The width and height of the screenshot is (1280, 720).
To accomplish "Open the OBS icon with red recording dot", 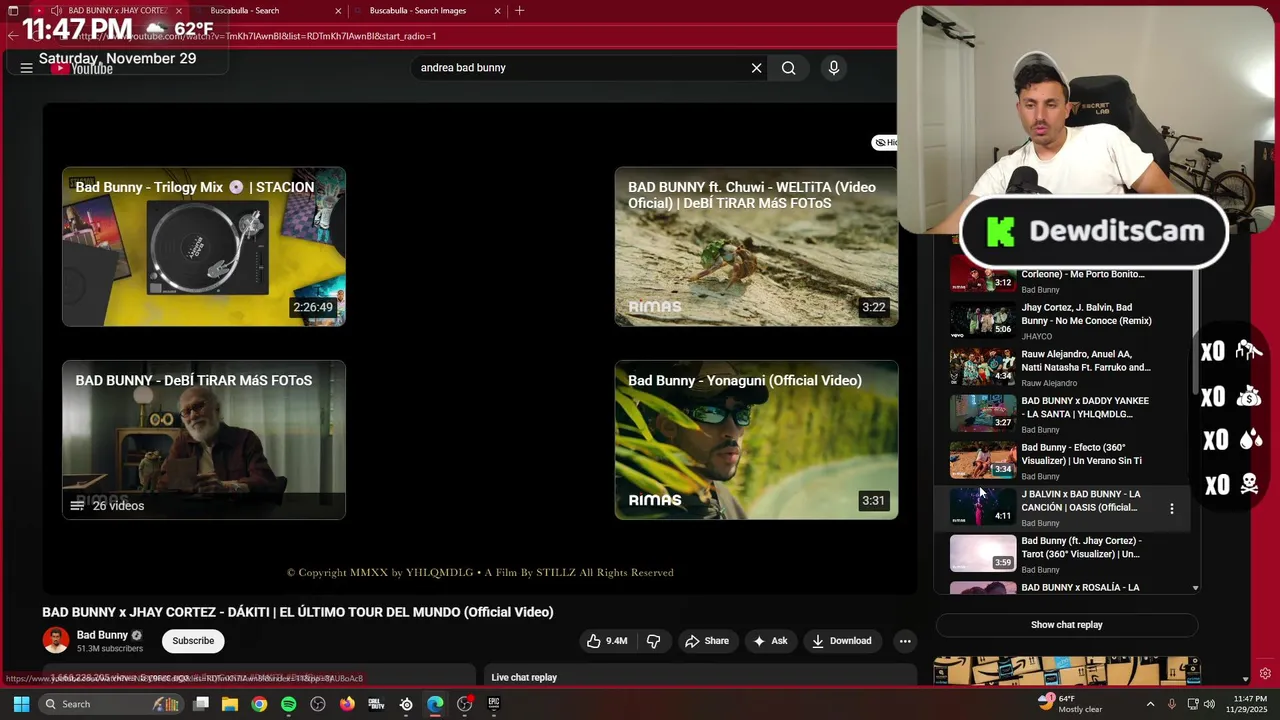I will pyautogui.click(x=464, y=704).
